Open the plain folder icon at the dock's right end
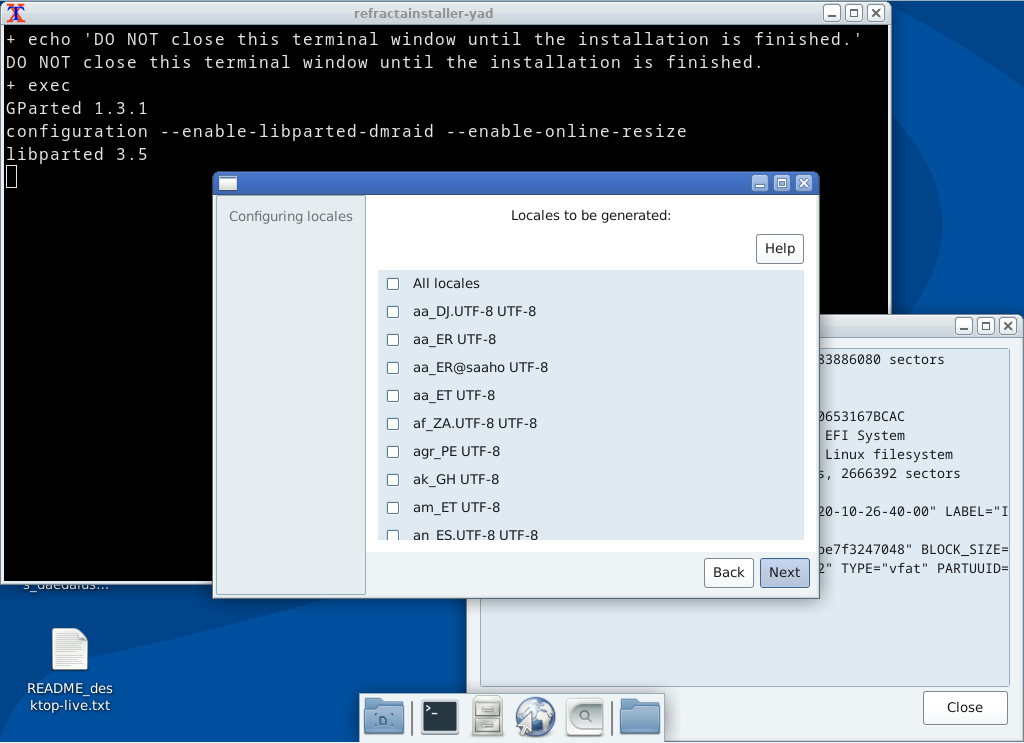This screenshot has width=1024, height=743. pyautogui.click(x=640, y=716)
